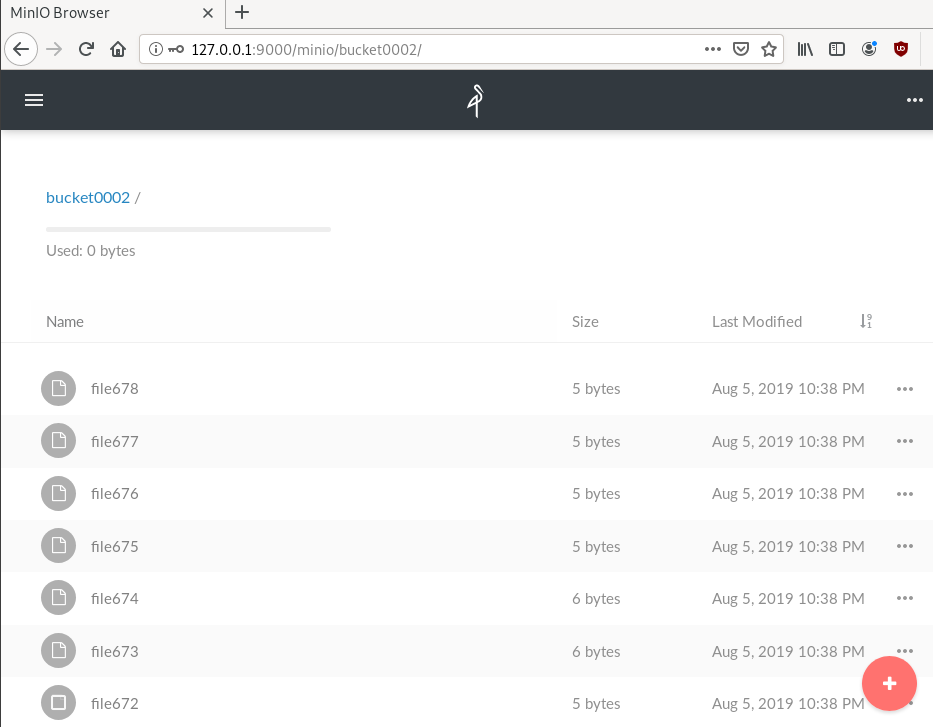Toggle the sort order icon beside Last Modified
Screen dimensions: 933x727
point(865,321)
